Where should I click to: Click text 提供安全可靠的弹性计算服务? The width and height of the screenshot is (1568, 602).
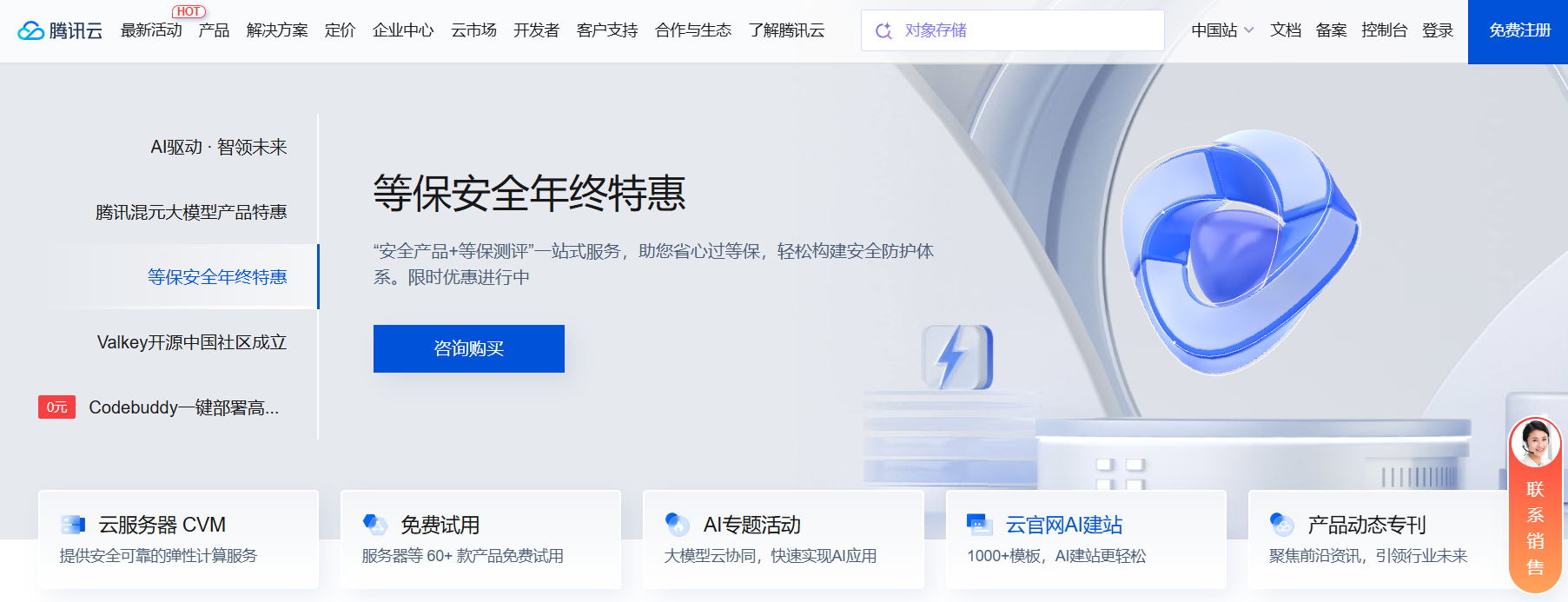coord(158,556)
